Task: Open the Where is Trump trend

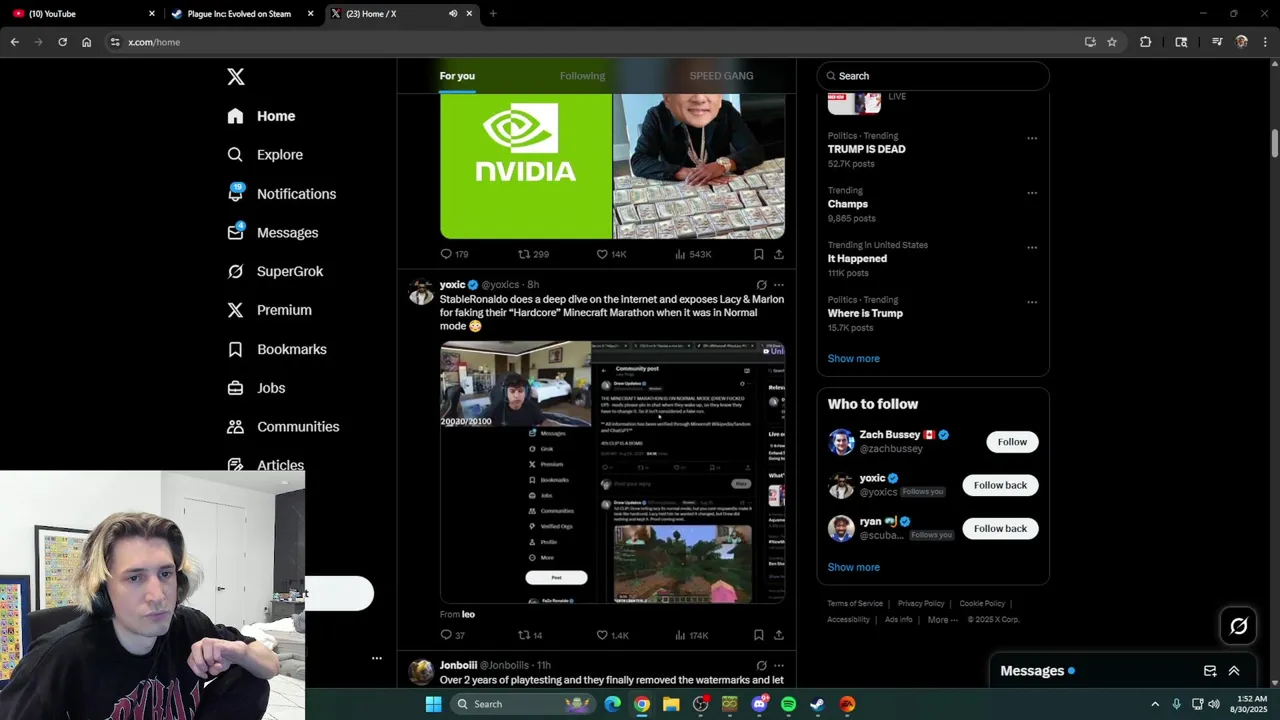Action: click(865, 313)
